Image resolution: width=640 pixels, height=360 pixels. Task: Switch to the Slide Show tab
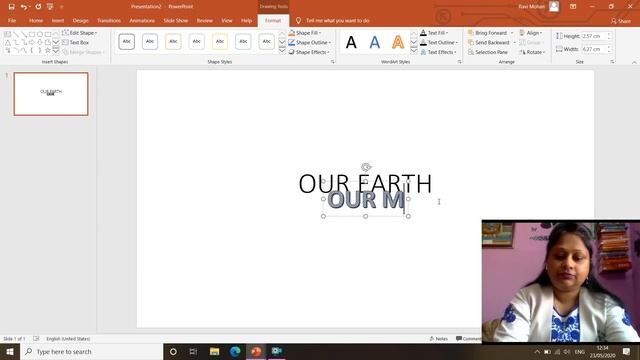176,20
